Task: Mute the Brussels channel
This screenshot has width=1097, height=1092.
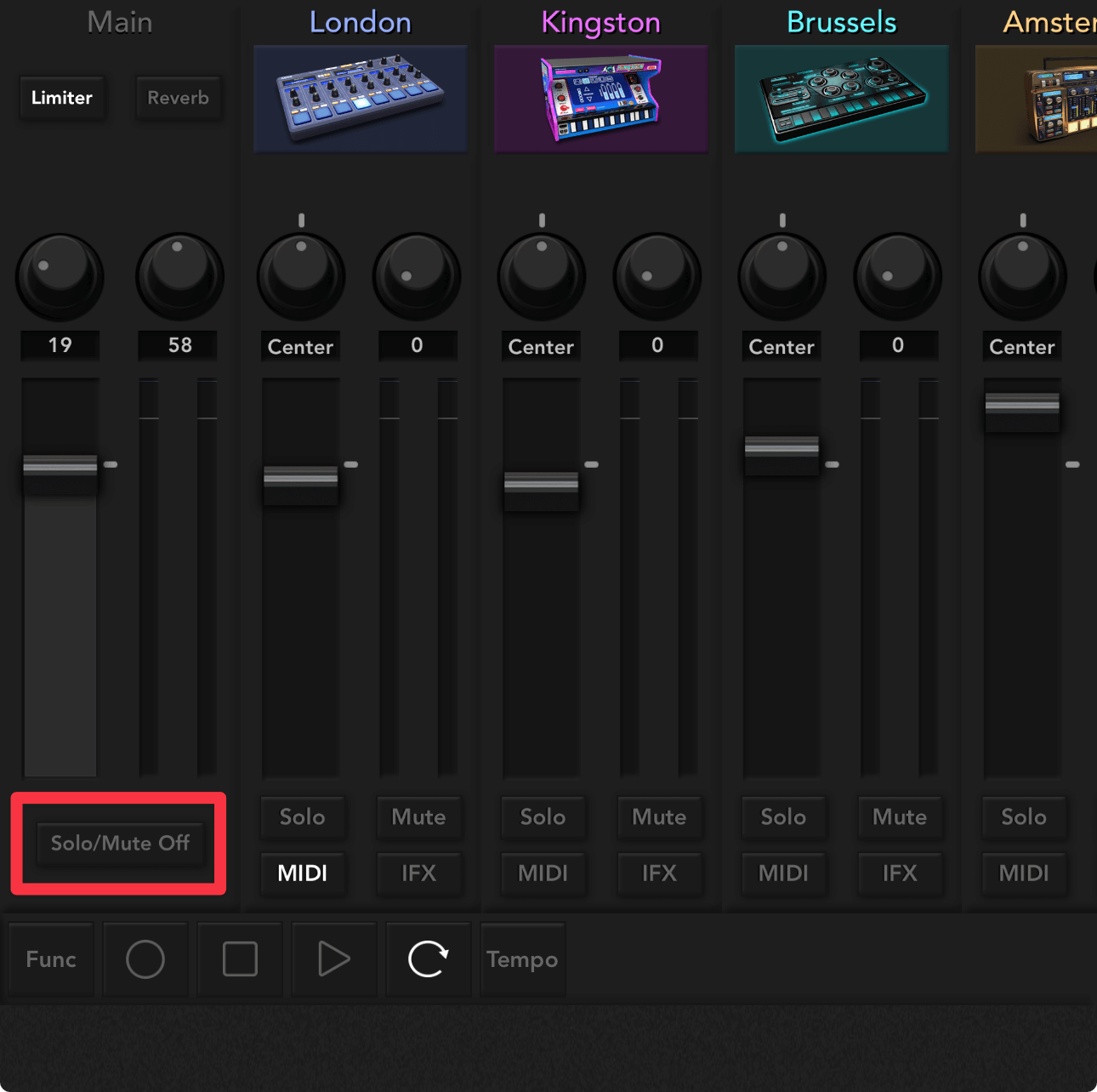Action: coord(899,817)
